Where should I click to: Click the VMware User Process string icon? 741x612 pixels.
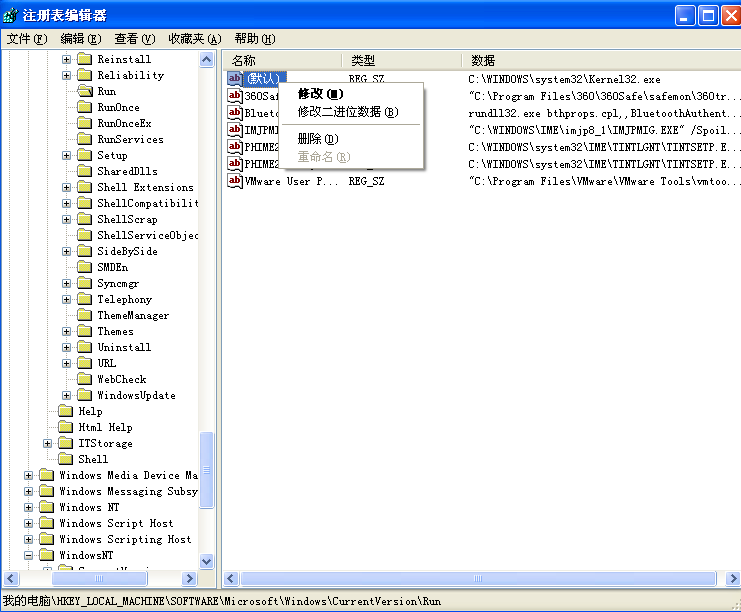tap(235, 181)
